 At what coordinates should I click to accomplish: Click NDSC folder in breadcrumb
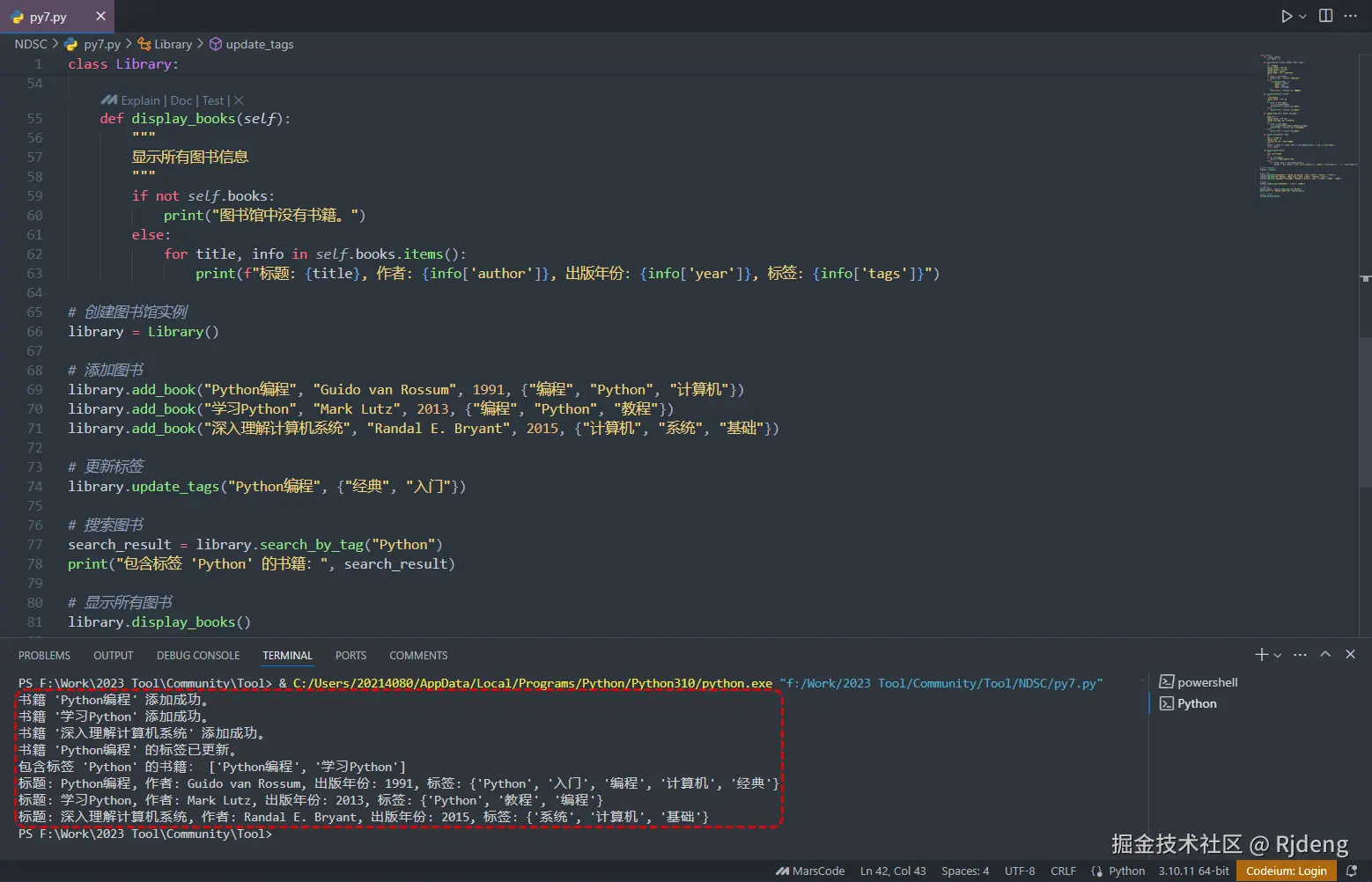[31, 44]
